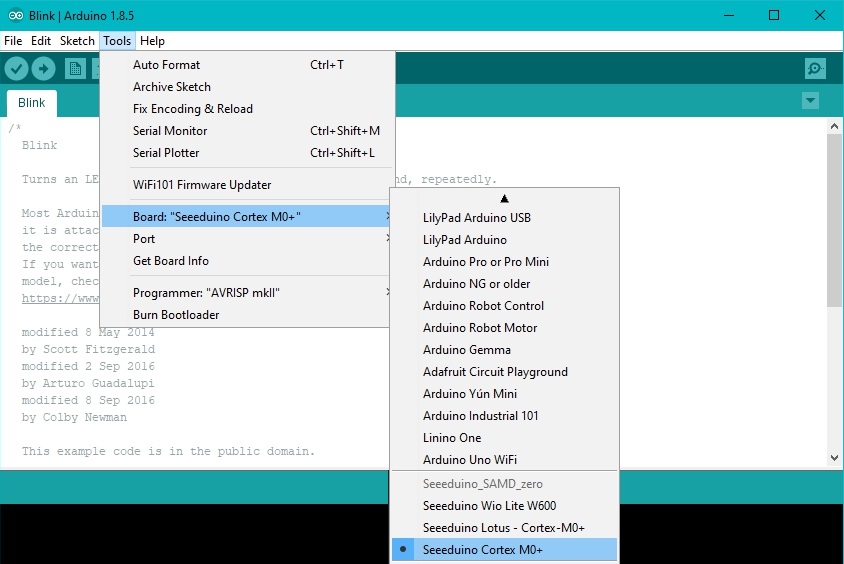Choose Seeeduino Lotus - Cortex-M0+ board
844x564 pixels.
coord(504,527)
